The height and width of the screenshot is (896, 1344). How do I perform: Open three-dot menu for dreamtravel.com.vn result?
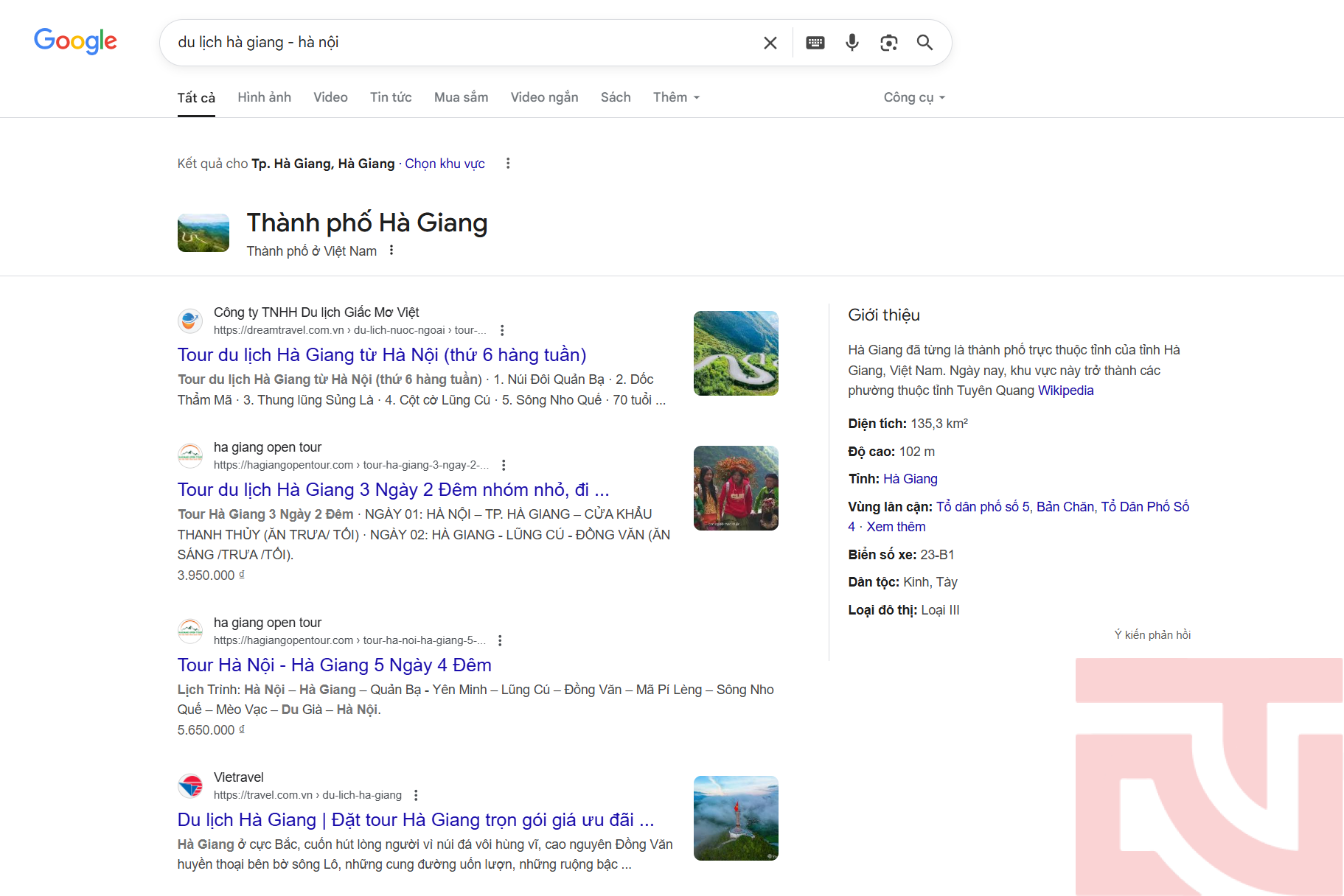pyautogui.click(x=502, y=330)
